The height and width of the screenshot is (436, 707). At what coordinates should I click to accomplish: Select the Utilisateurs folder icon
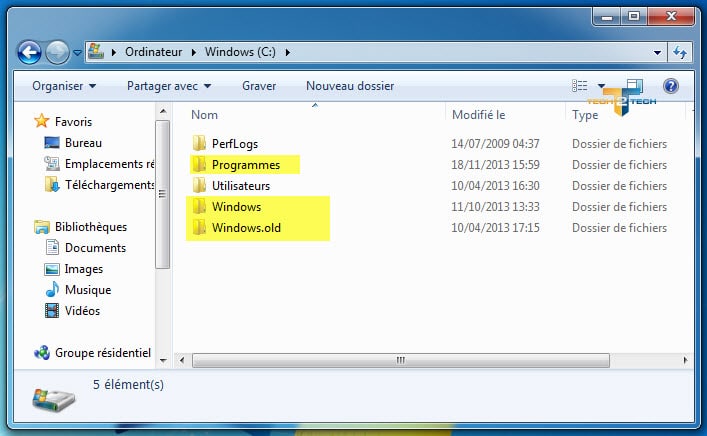(x=199, y=185)
